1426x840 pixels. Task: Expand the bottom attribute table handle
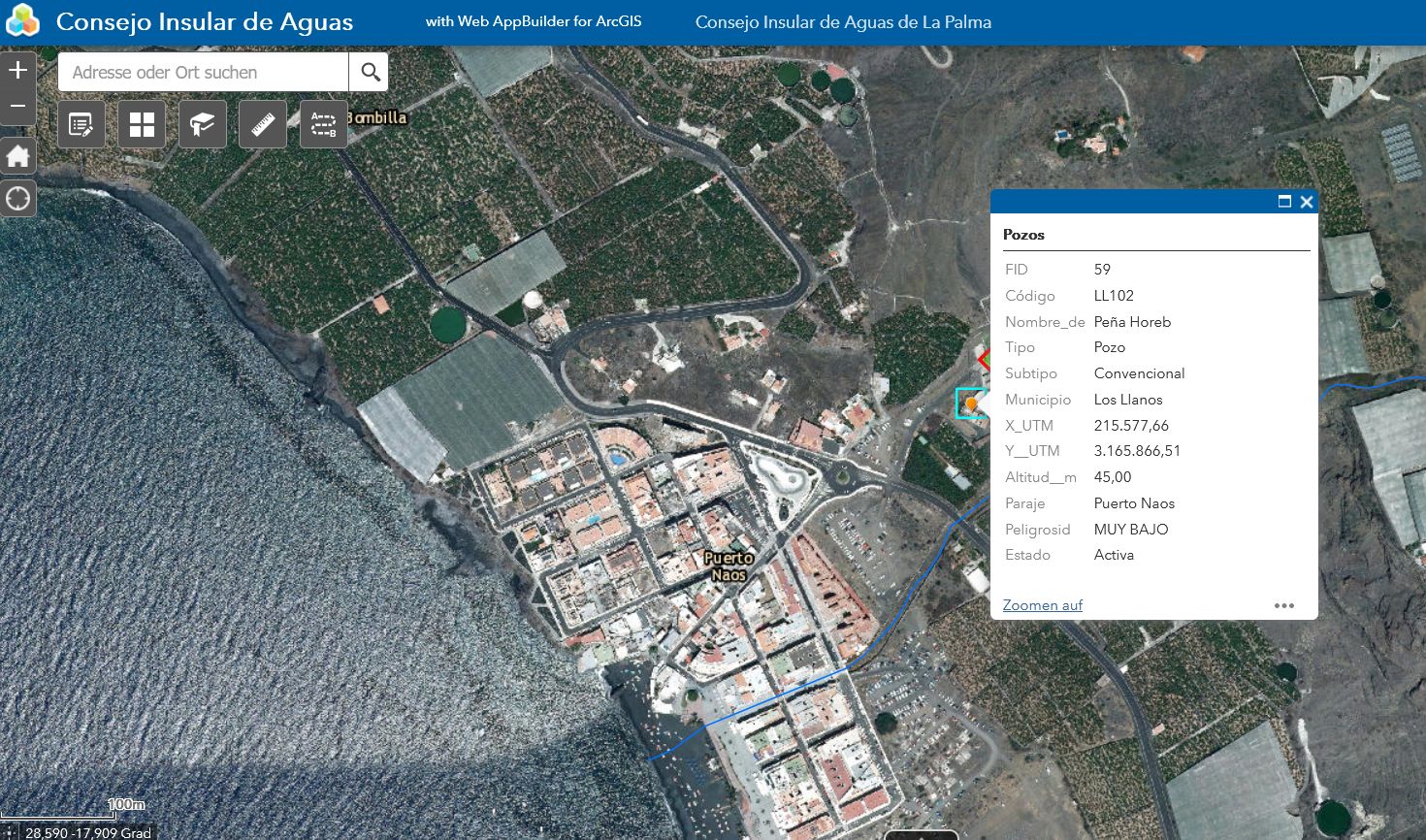point(921,834)
